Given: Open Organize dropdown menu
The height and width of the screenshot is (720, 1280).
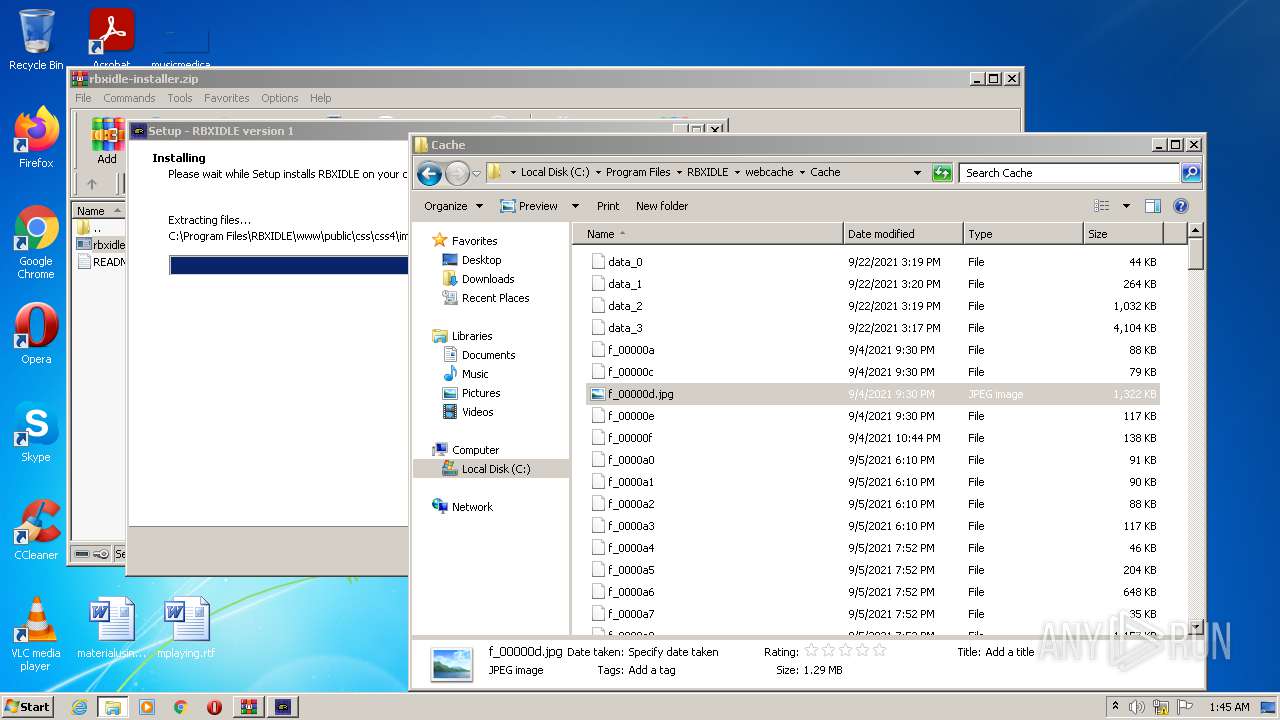Looking at the screenshot, I should tap(453, 206).
